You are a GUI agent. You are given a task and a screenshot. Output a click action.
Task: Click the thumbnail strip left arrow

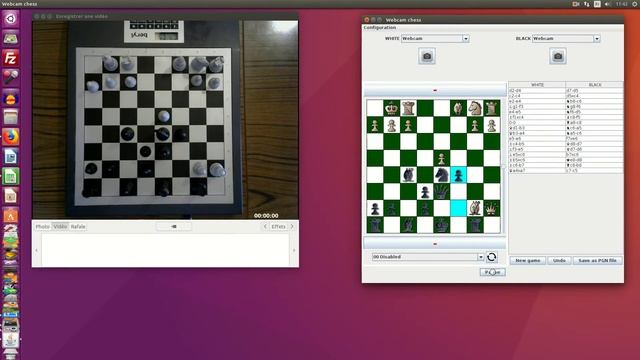coord(36,250)
